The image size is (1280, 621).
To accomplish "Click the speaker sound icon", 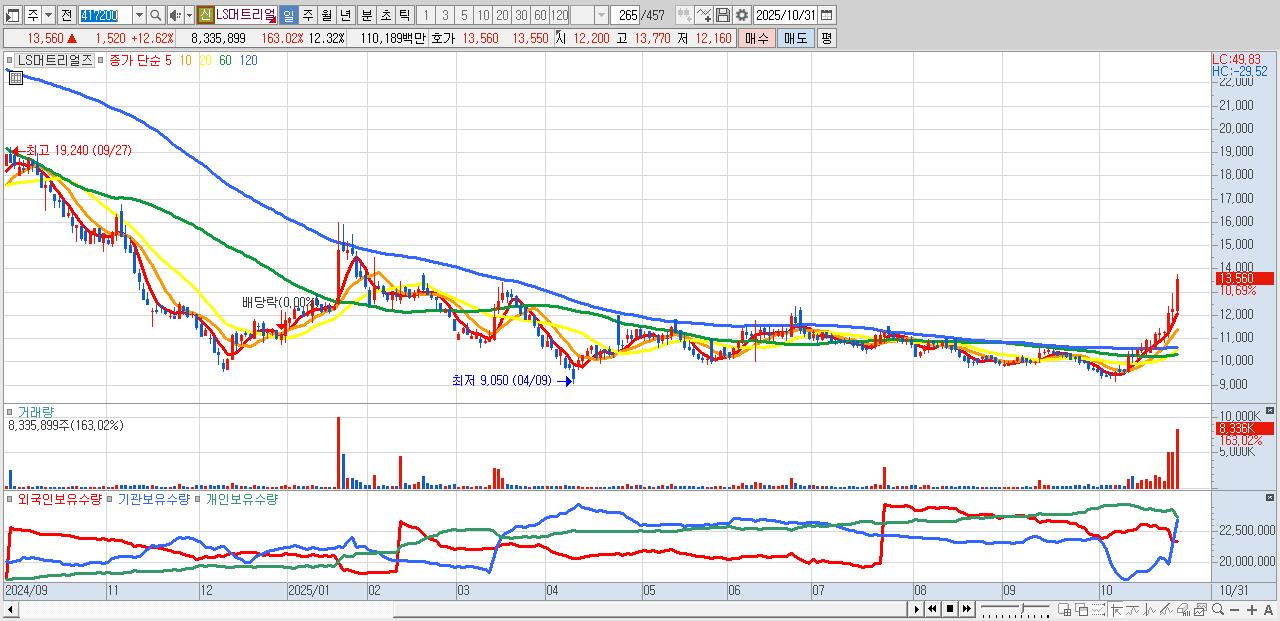I will click(174, 15).
